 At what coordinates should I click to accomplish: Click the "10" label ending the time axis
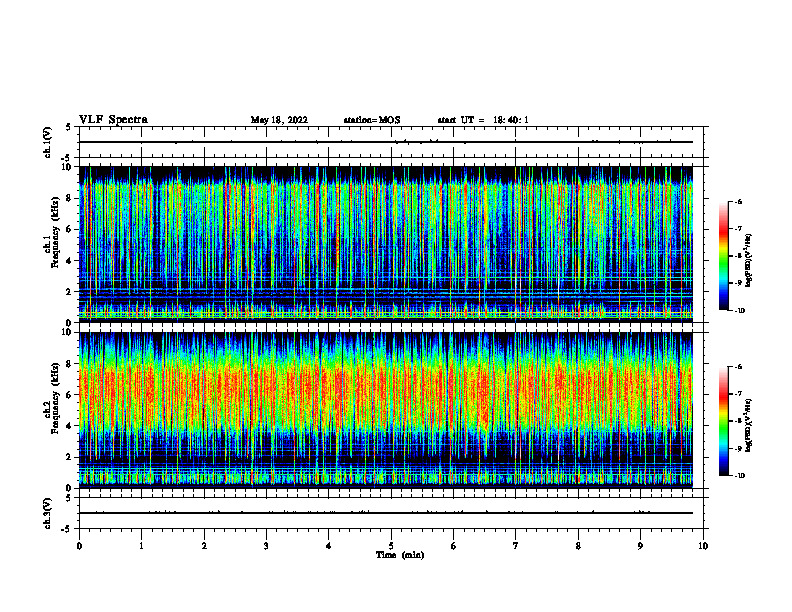[703, 546]
